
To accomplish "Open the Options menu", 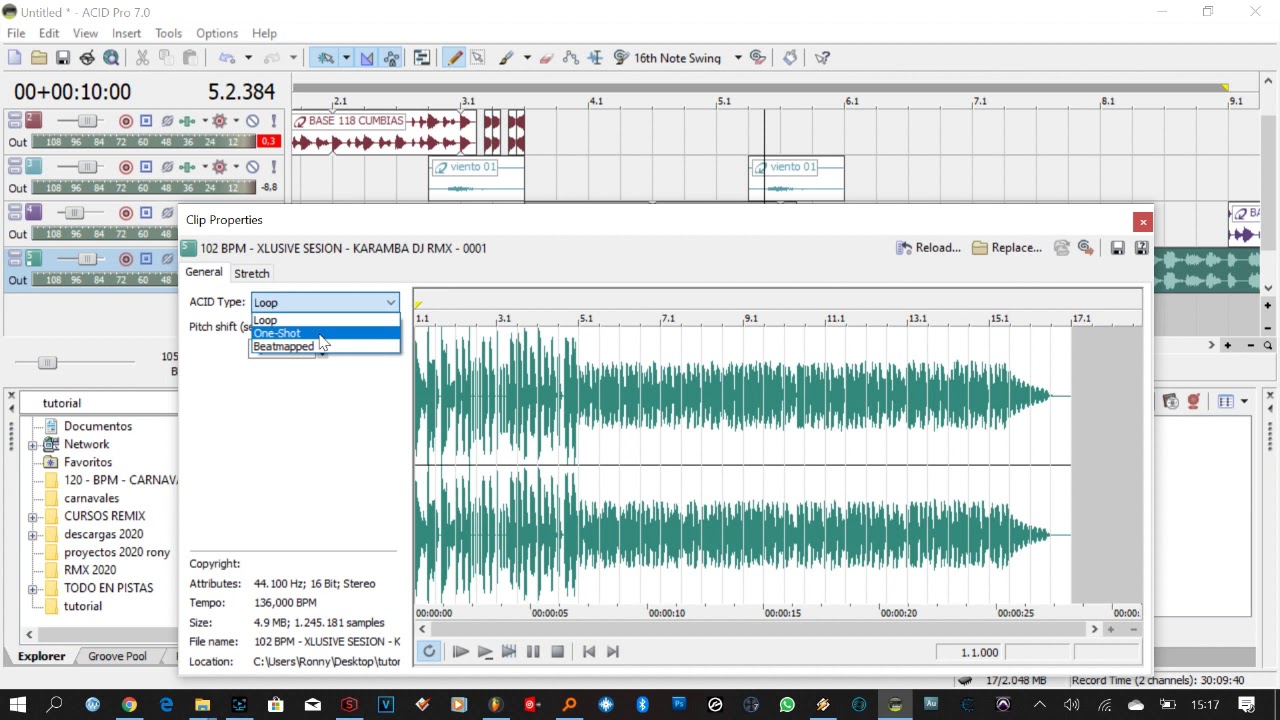I will [x=216, y=33].
